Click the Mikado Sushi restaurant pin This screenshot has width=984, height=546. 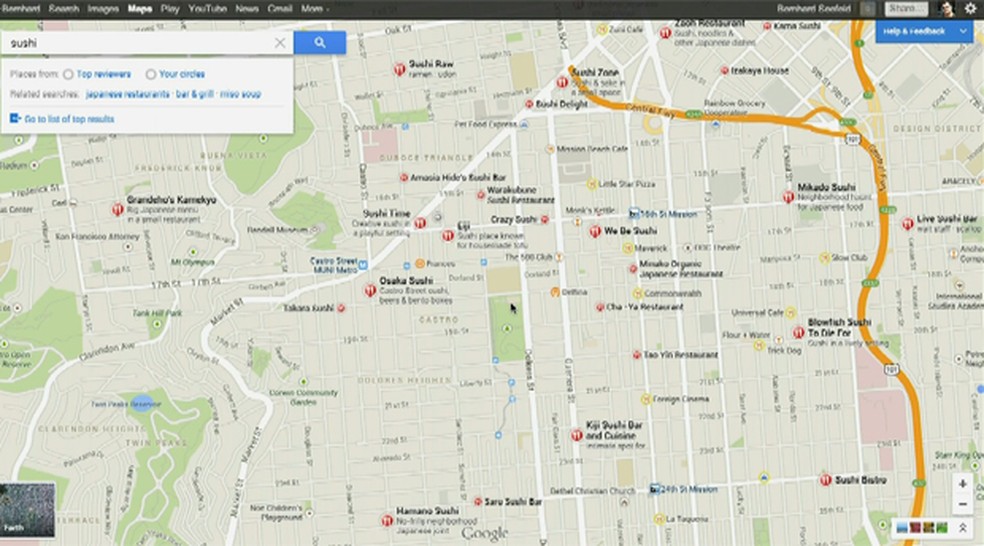point(788,197)
